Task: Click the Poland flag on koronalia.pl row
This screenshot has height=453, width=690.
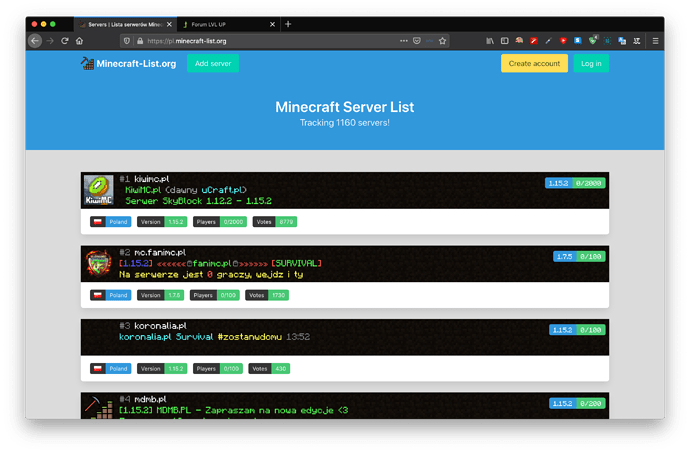Action: (x=98, y=369)
